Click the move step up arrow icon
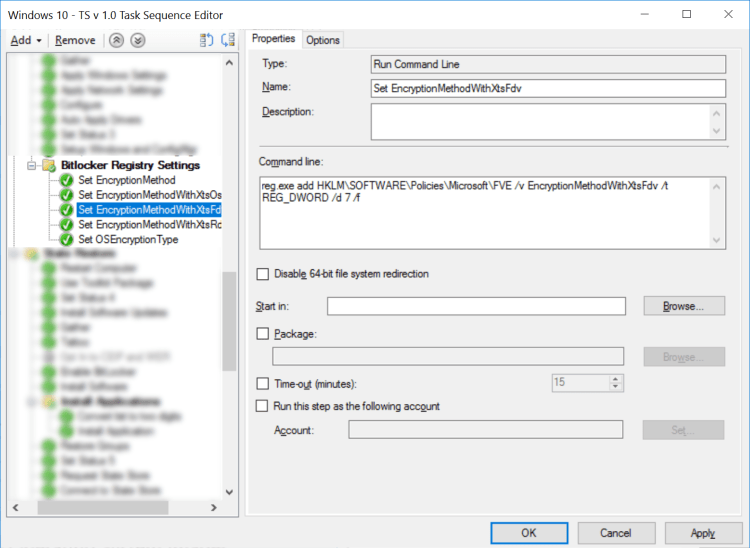The image size is (750, 548). (117, 40)
